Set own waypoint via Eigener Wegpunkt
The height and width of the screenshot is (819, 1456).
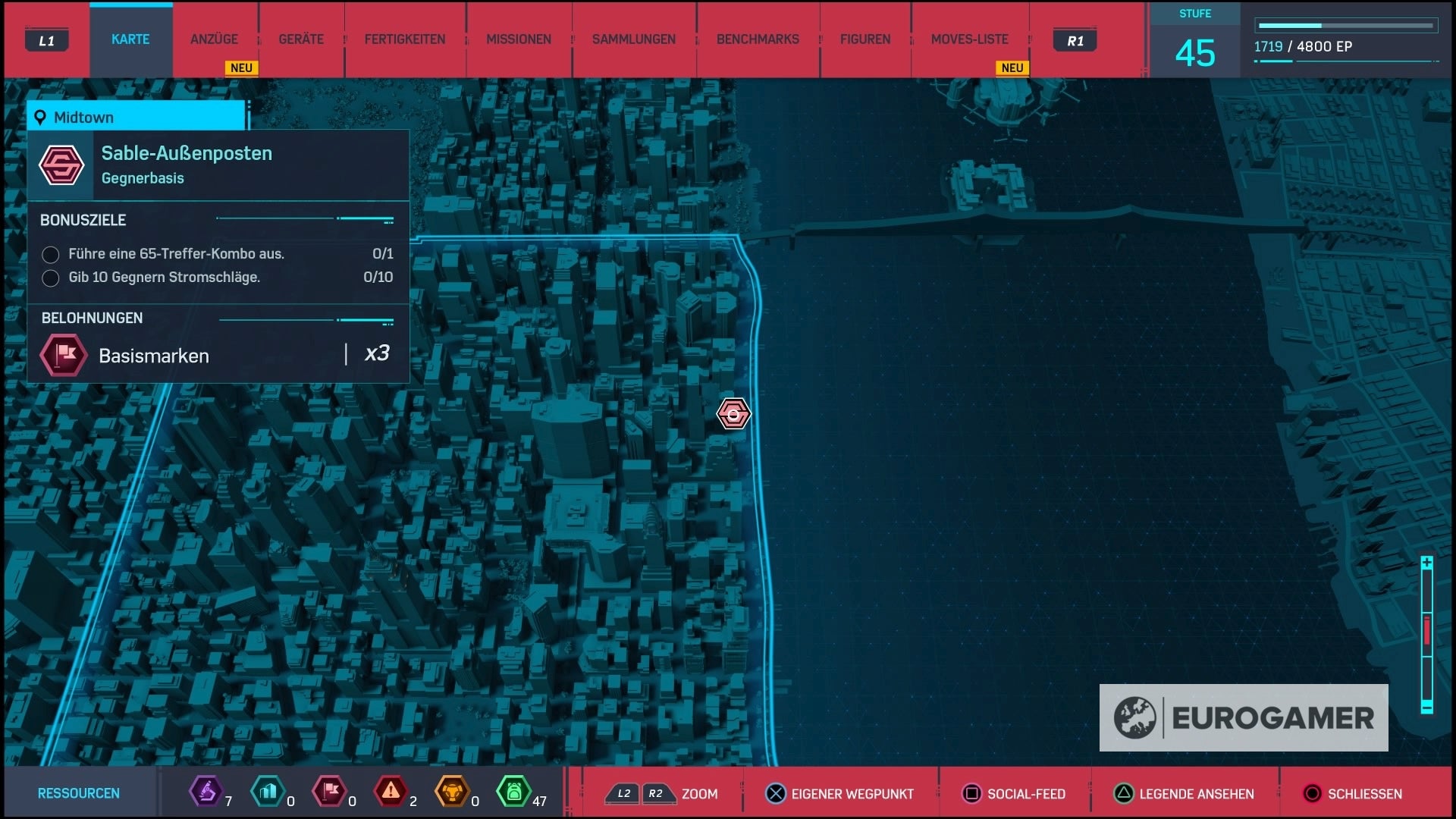tap(852, 794)
